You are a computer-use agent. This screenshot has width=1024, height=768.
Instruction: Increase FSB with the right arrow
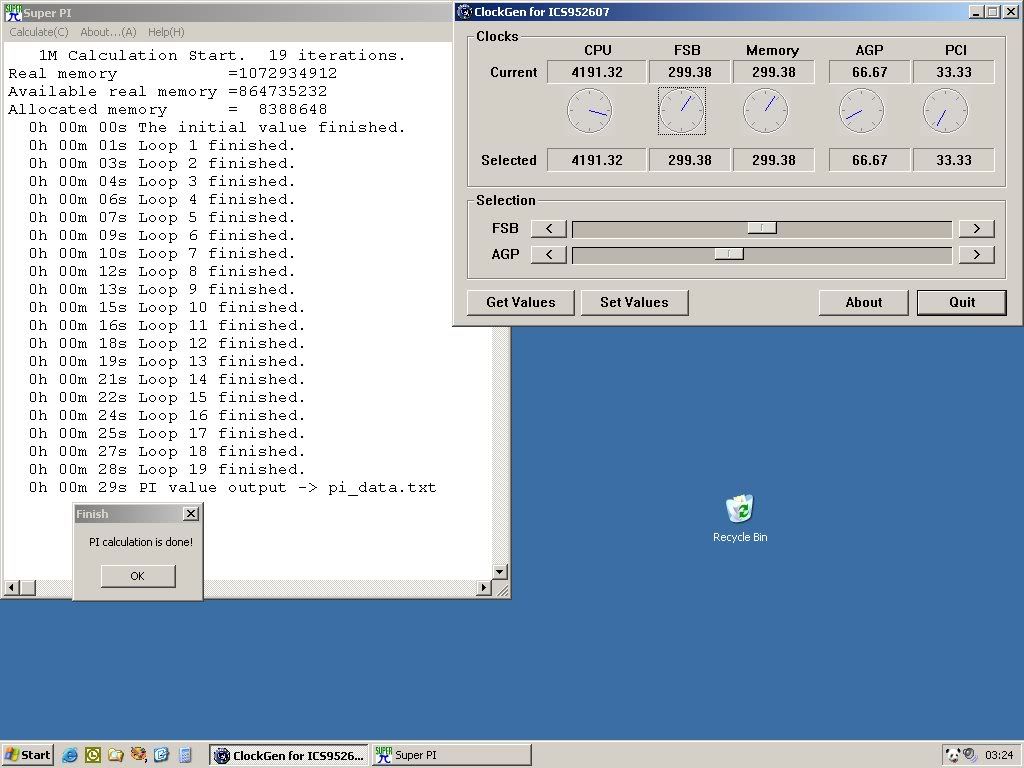pyautogui.click(x=976, y=229)
